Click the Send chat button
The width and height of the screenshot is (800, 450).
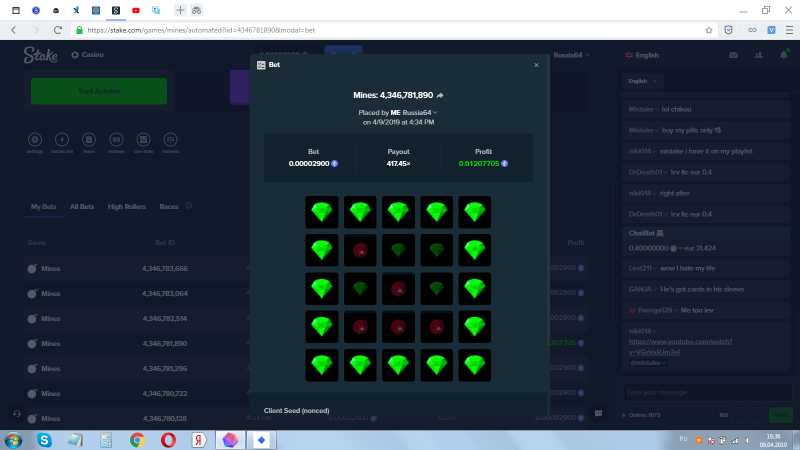781,415
